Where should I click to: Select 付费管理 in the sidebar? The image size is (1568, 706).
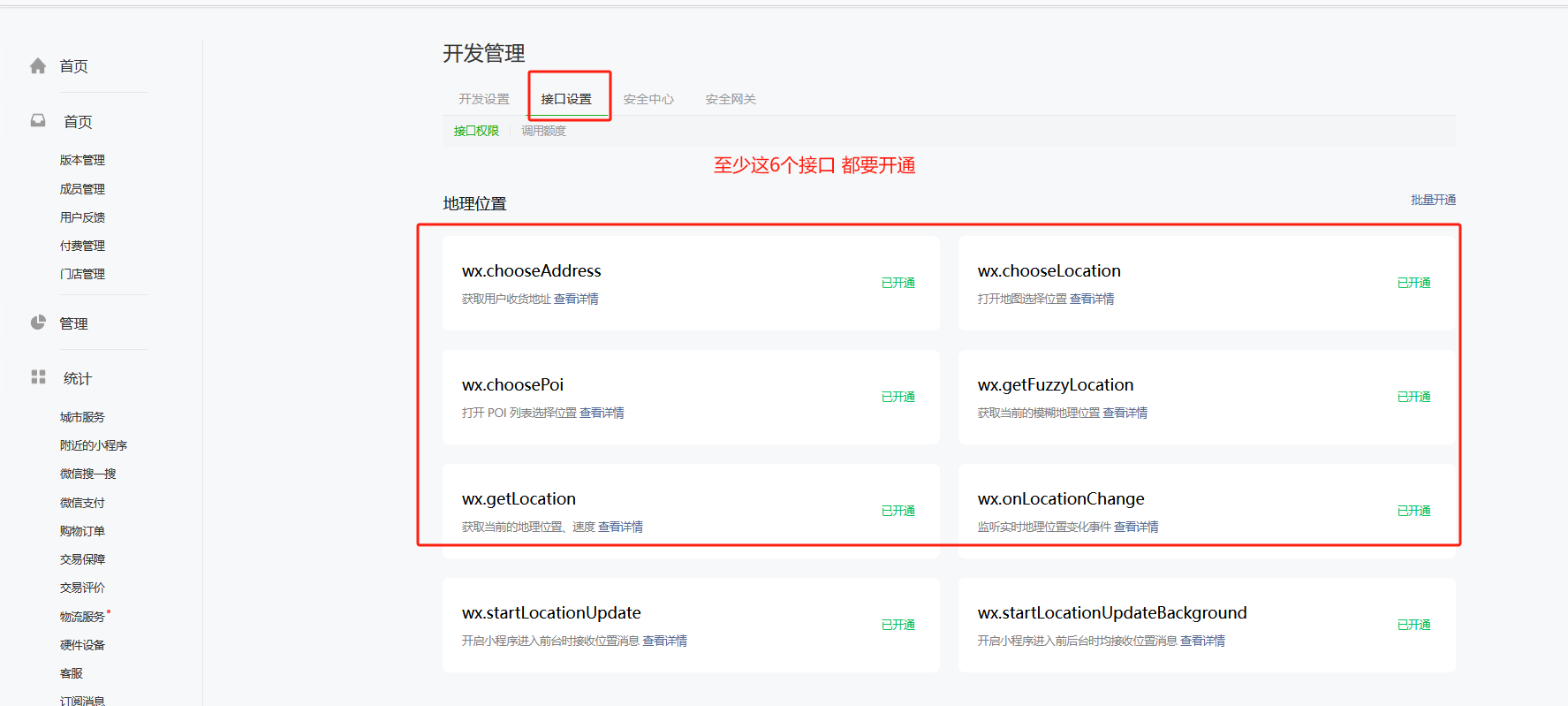[x=82, y=246]
